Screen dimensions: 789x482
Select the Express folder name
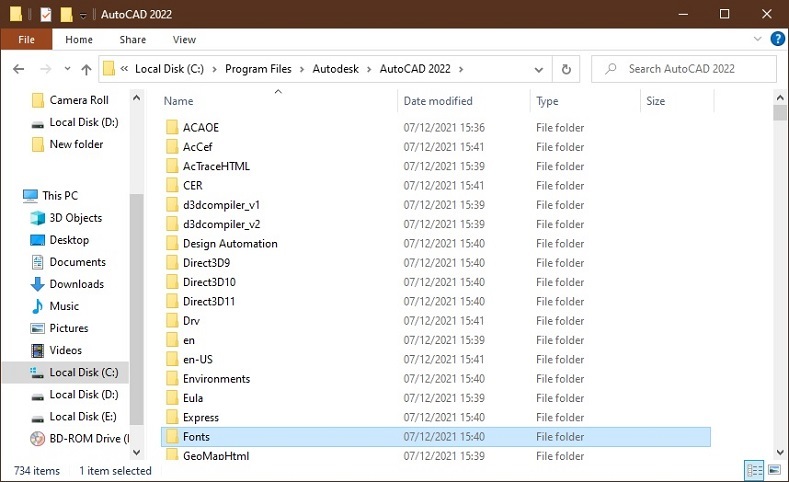pos(201,418)
